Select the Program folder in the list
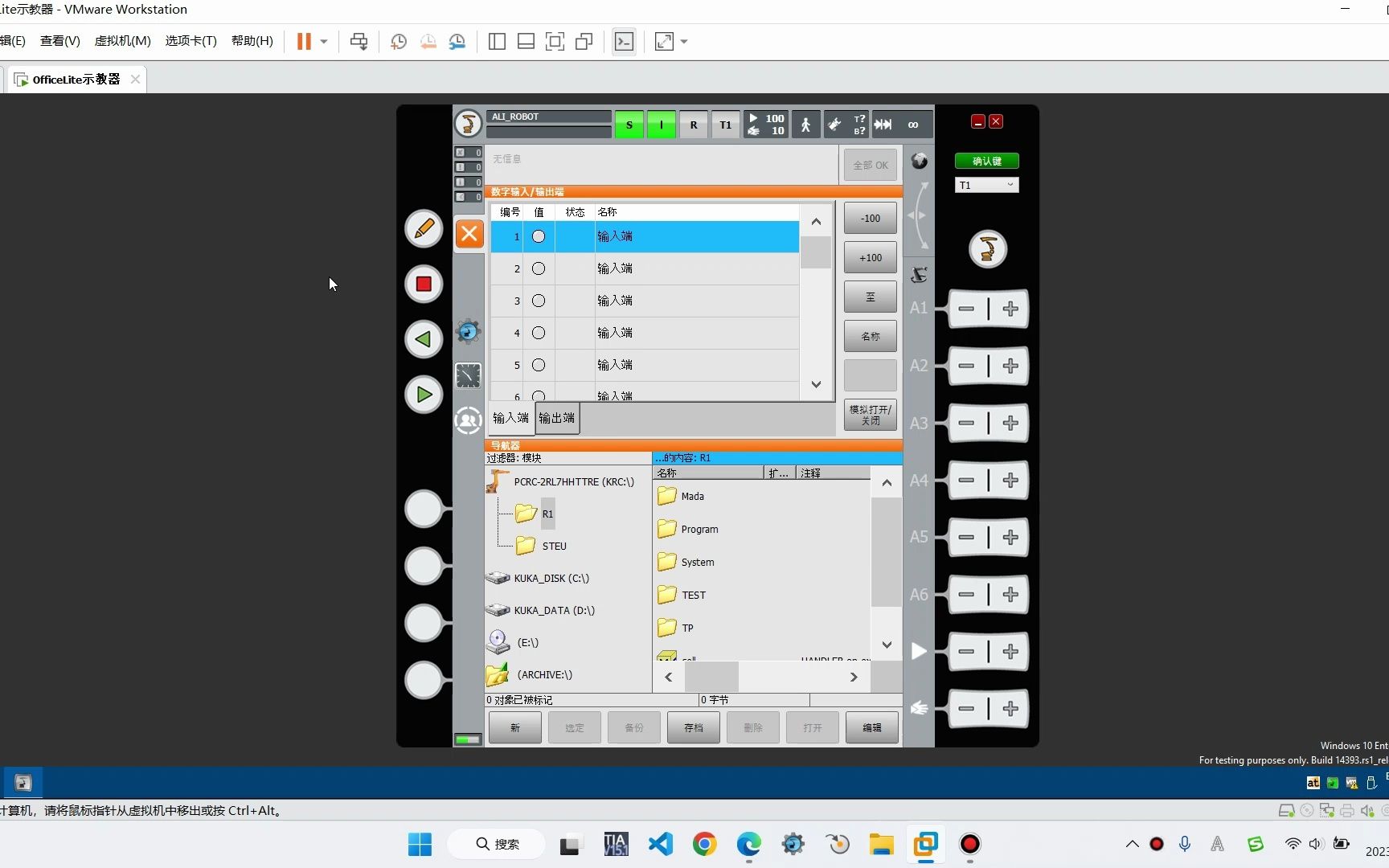The height and width of the screenshot is (868, 1389). coord(688,529)
